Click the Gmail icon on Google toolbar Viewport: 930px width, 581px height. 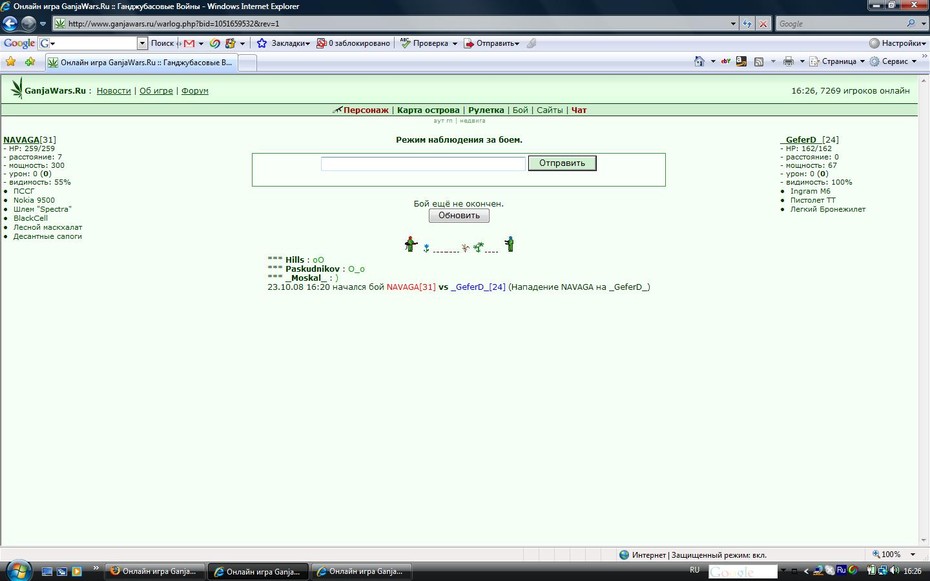pos(189,43)
